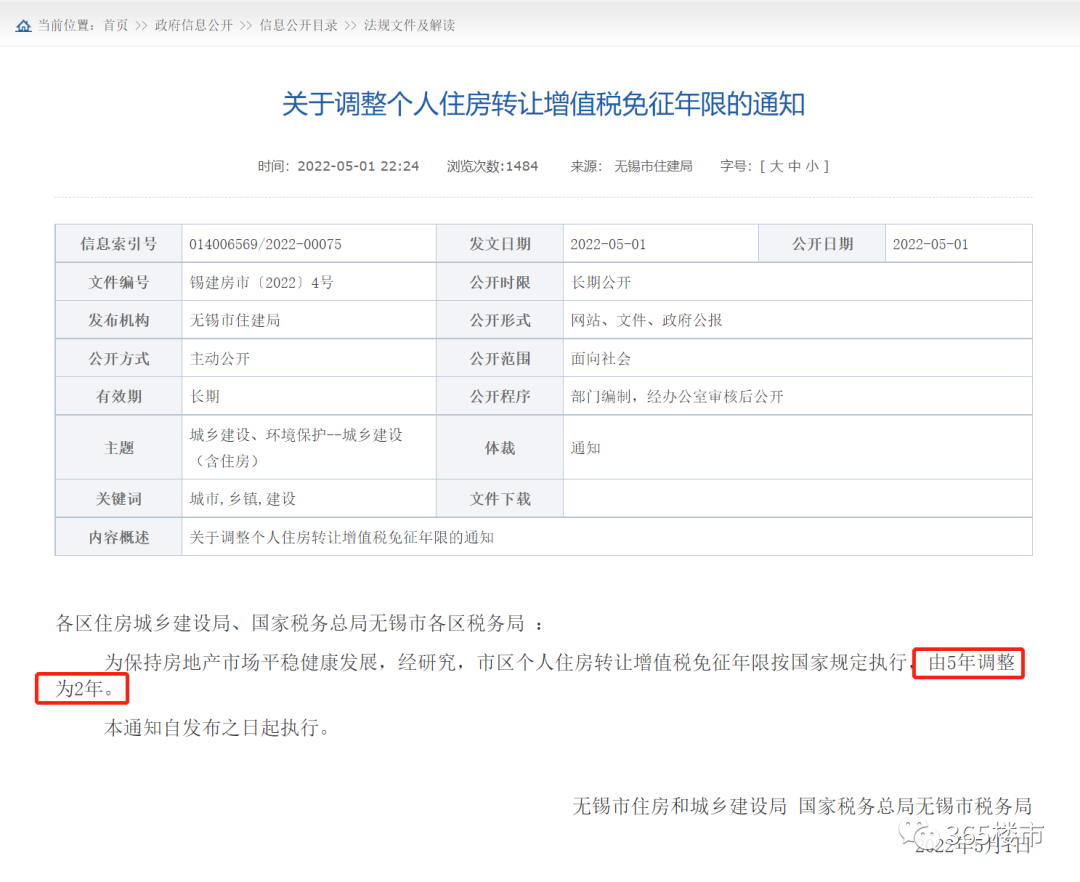Screen dimensions: 1080x882
Task: Click 长期公开 in 公开时限 row
Action: pyautogui.click(x=601, y=282)
